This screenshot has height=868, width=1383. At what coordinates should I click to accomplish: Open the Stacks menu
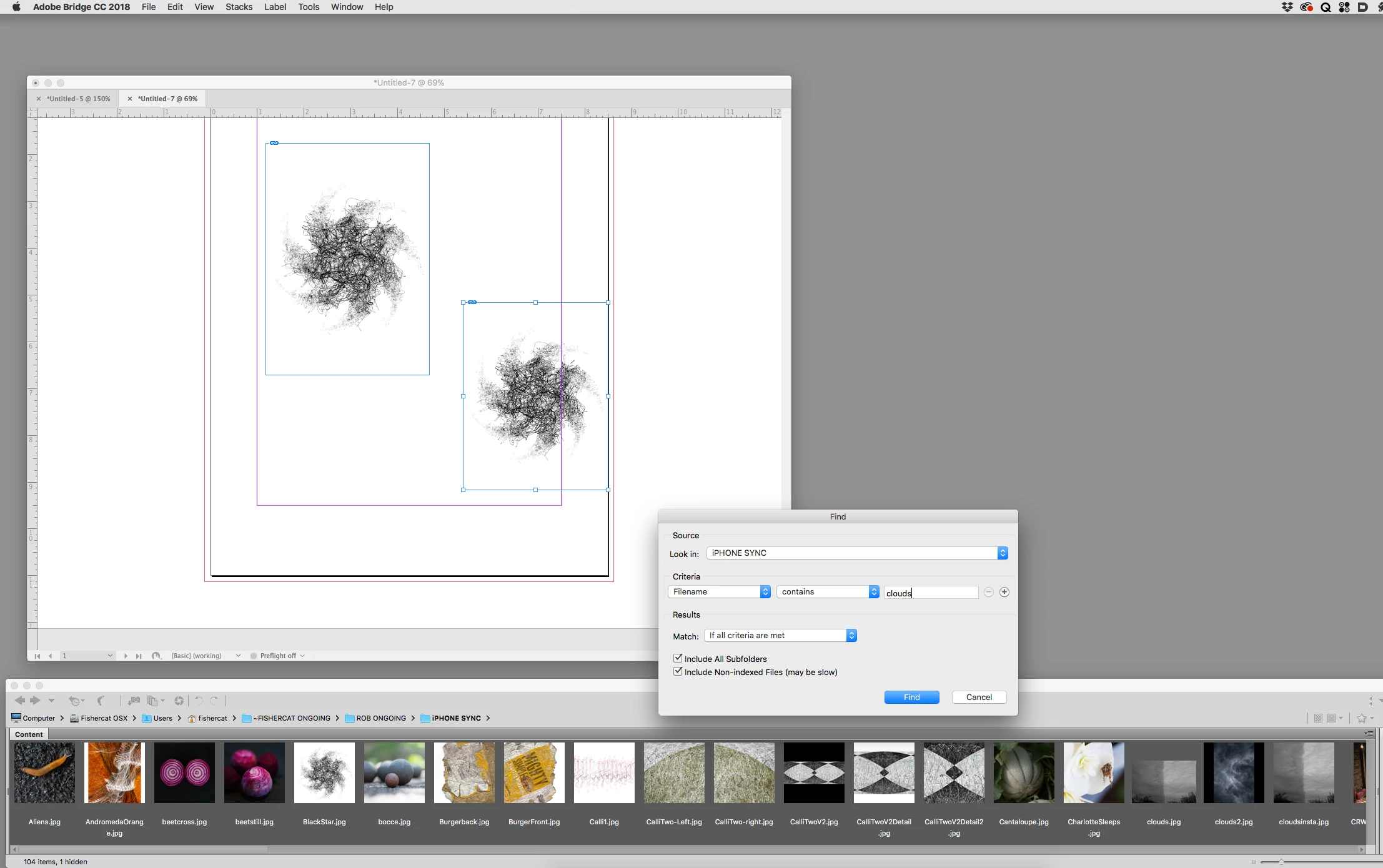click(239, 7)
